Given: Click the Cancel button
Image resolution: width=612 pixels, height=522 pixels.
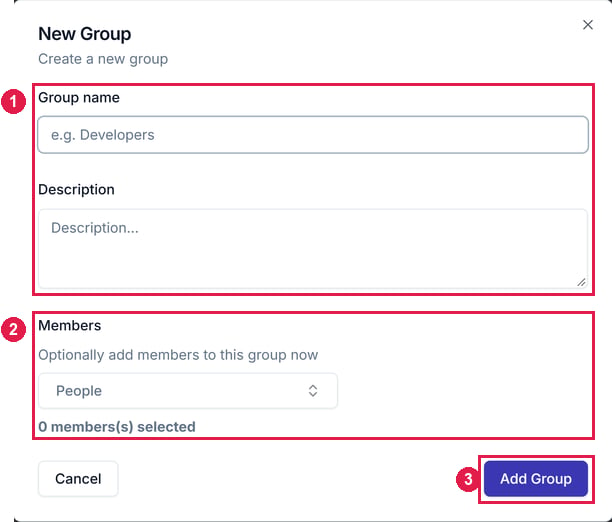Looking at the screenshot, I should (x=78, y=479).
